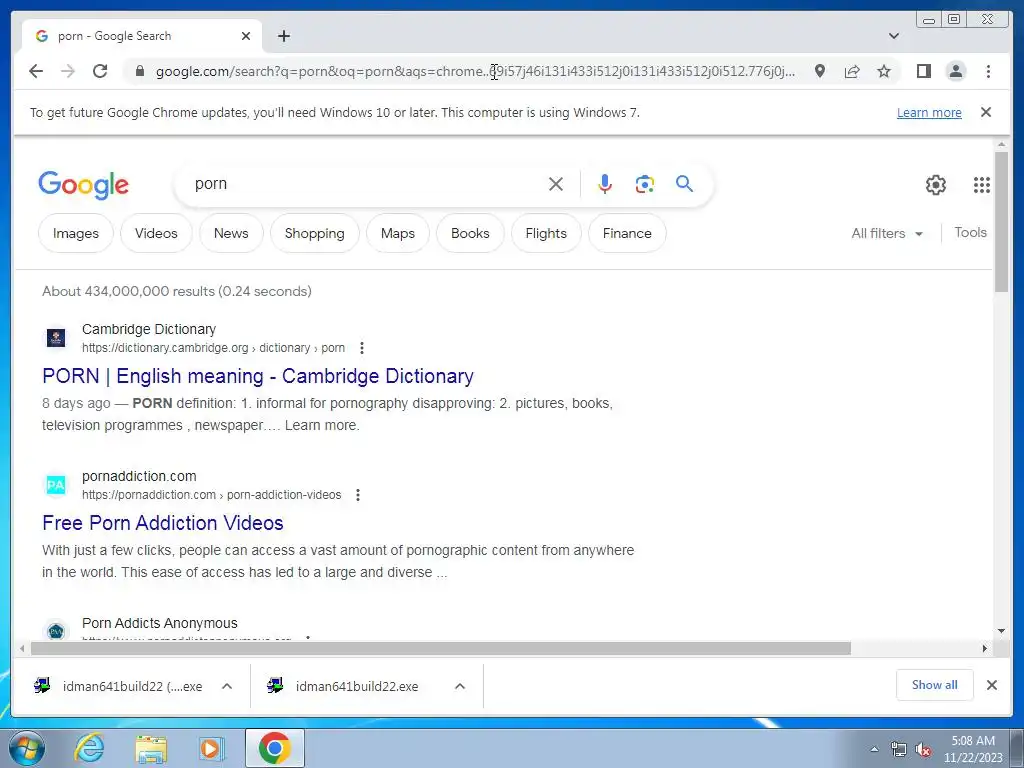
Task: Open location permission icon in address bar
Action: (x=820, y=71)
